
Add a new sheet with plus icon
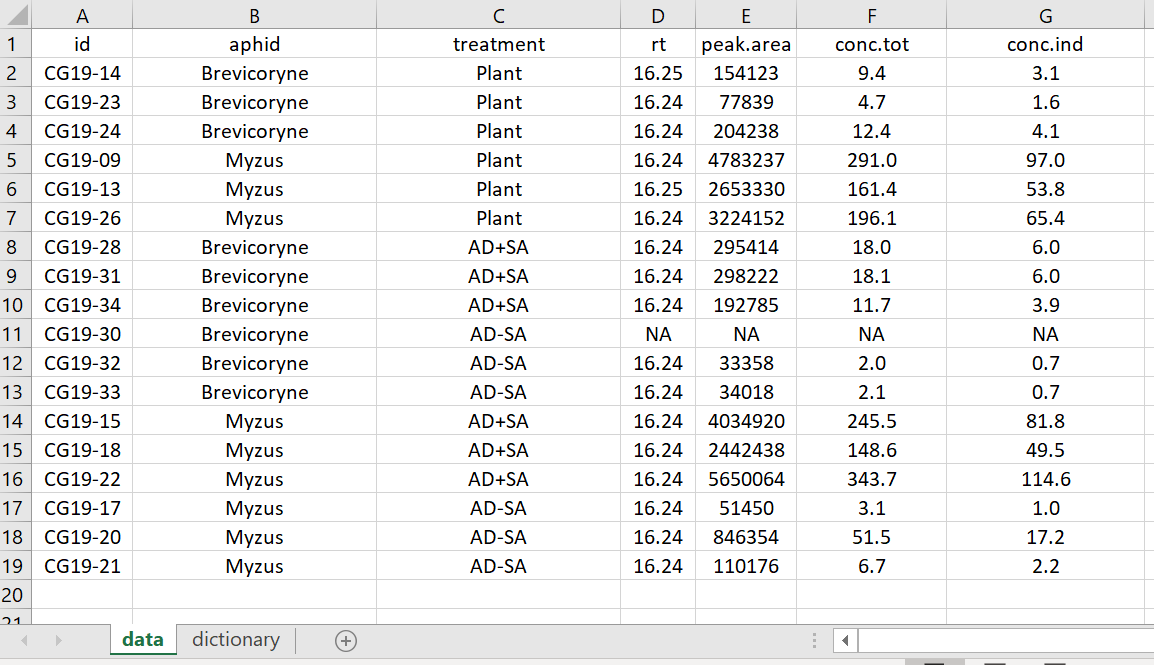click(x=346, y=641)
